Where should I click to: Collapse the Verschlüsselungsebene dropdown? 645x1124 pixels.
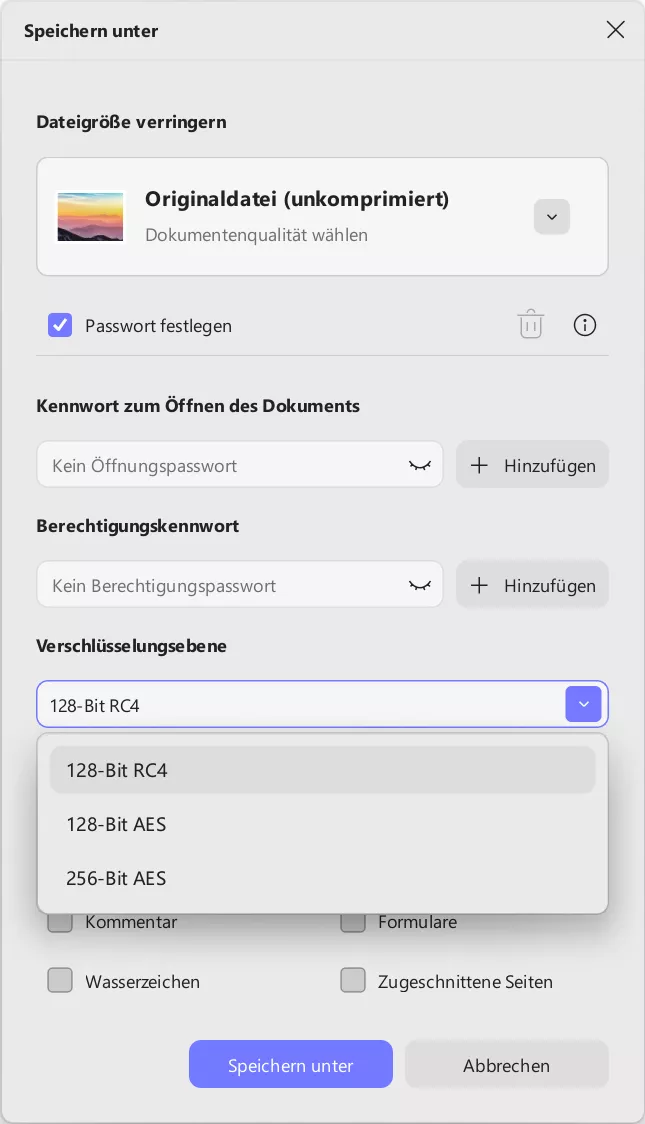tap(583, 704)
